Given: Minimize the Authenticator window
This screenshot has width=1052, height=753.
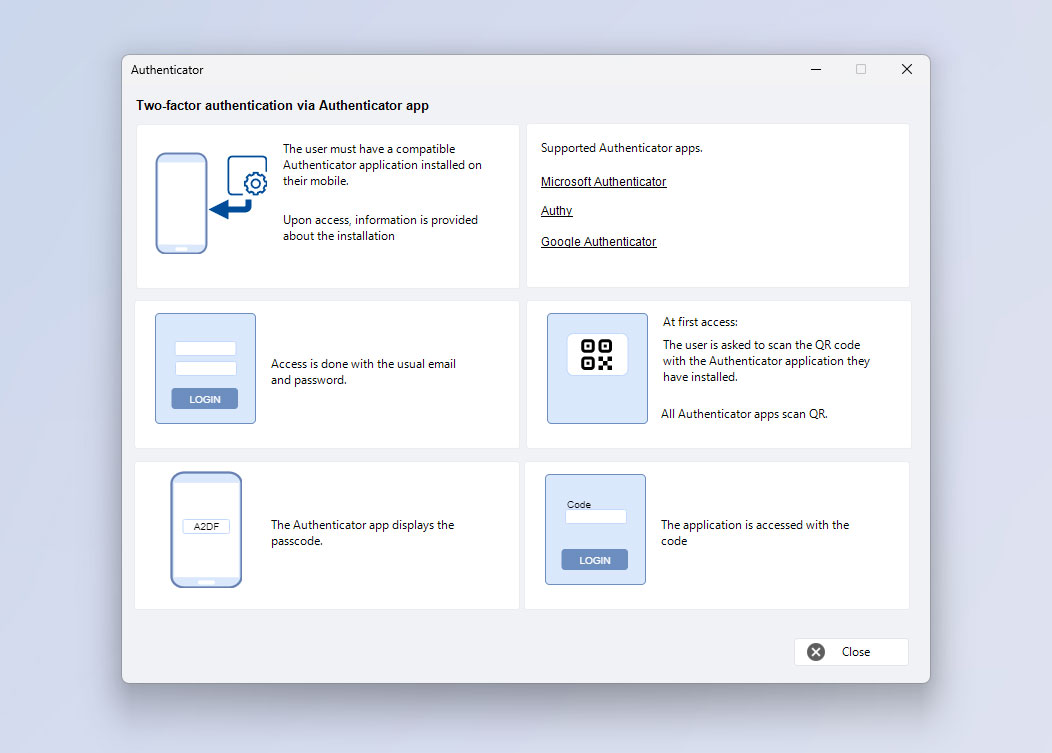Looking at the screenshot, I should pyautogui.click(x=816, y=69).
